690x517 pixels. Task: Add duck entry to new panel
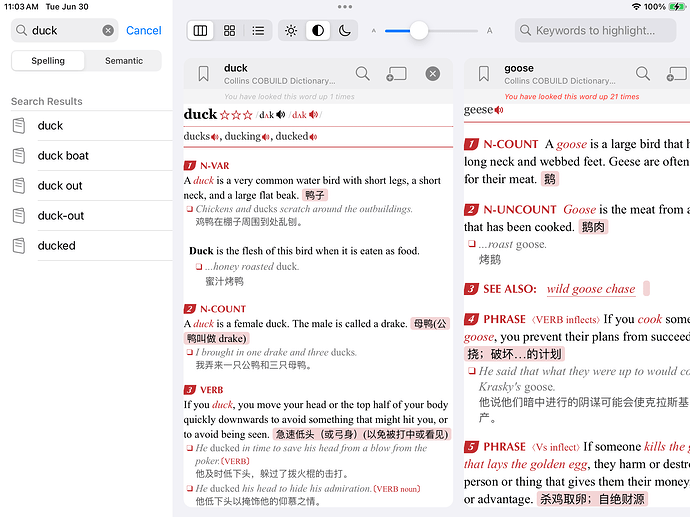[396, 74]
